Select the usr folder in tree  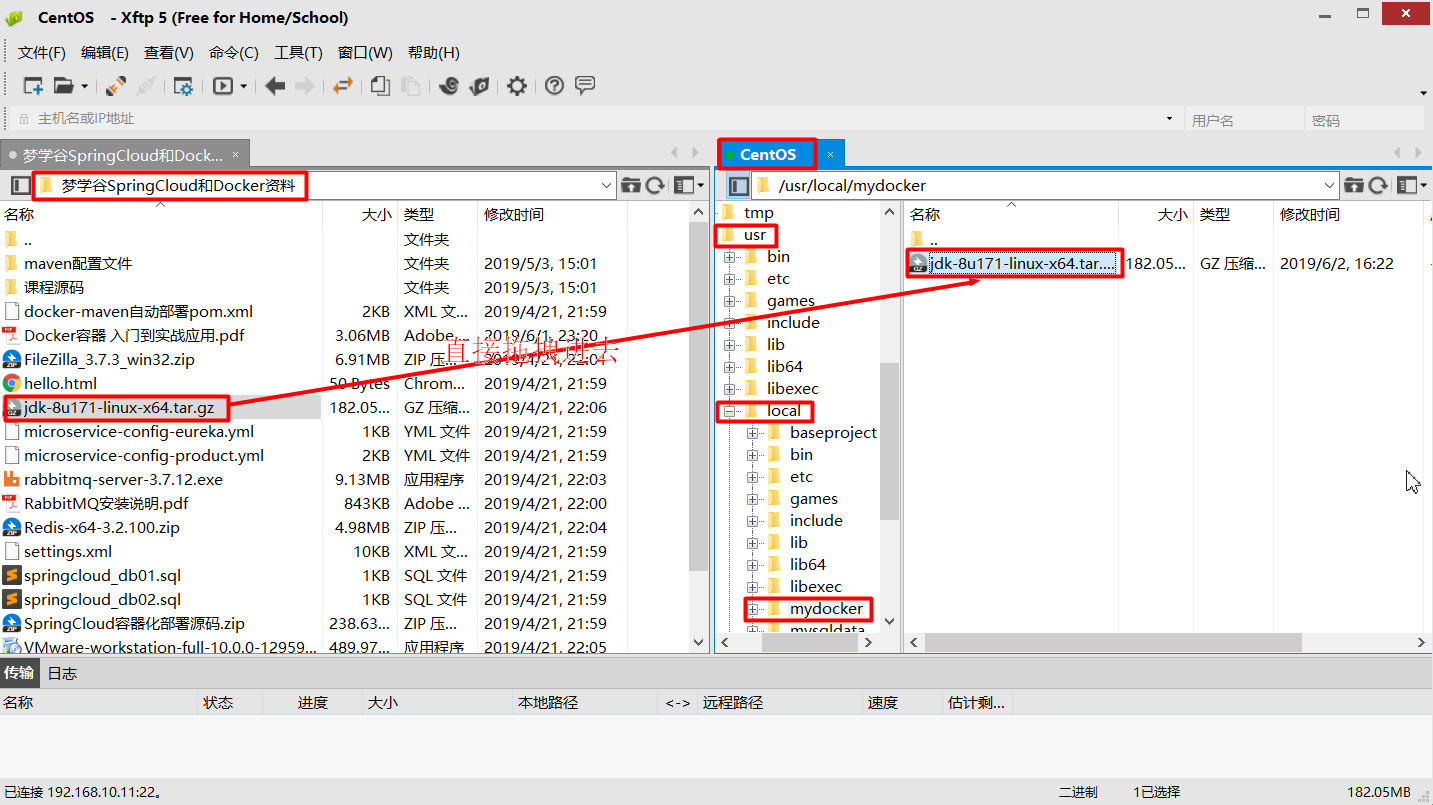point(754,235)
